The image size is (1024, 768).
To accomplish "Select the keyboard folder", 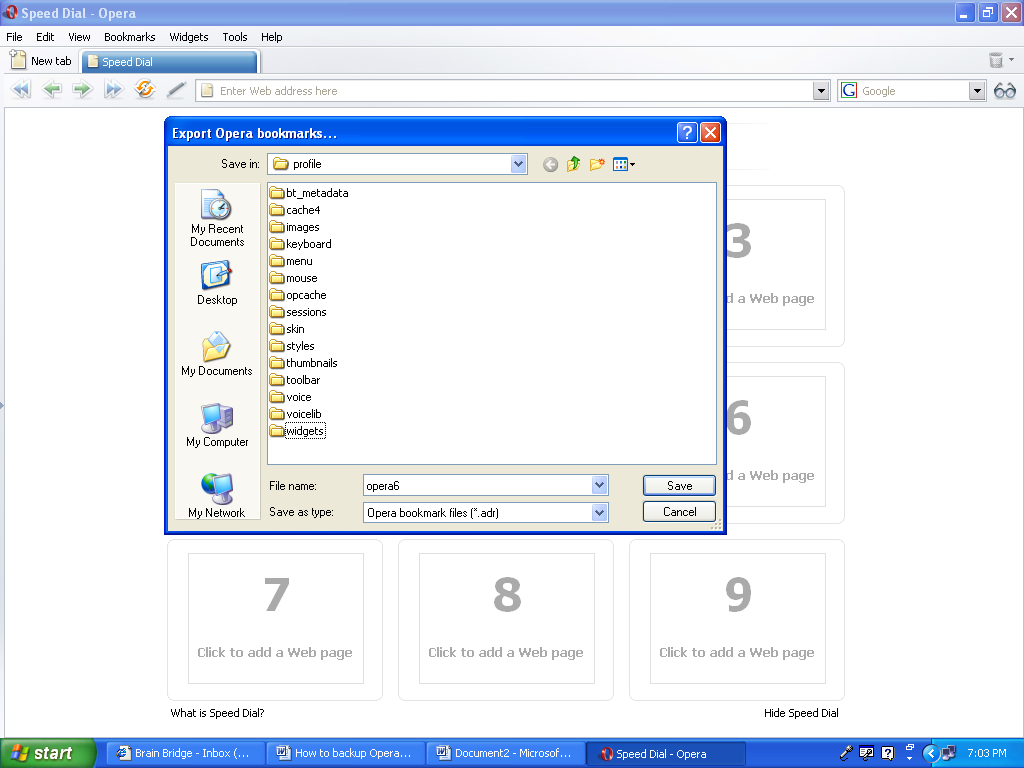I will coord(301,244).
